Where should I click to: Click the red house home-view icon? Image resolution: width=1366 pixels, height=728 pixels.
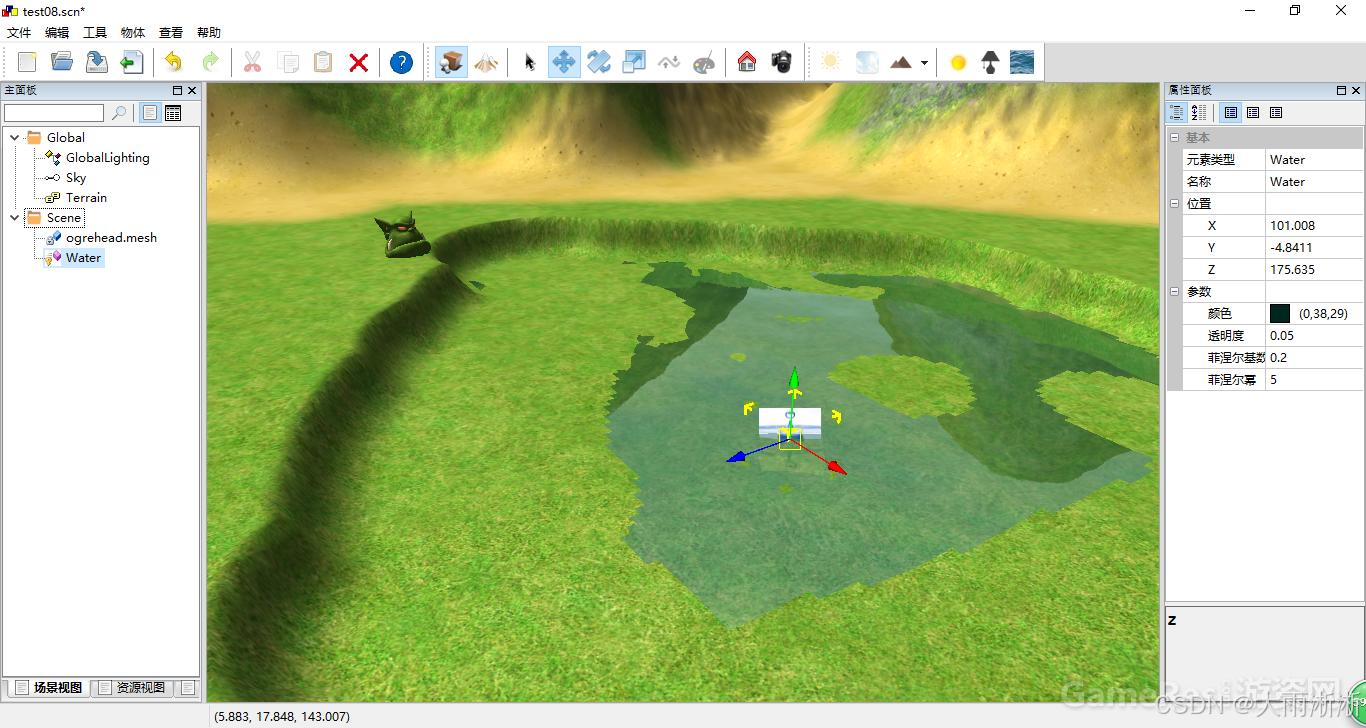pyautogui.click(x=746, y=62)
